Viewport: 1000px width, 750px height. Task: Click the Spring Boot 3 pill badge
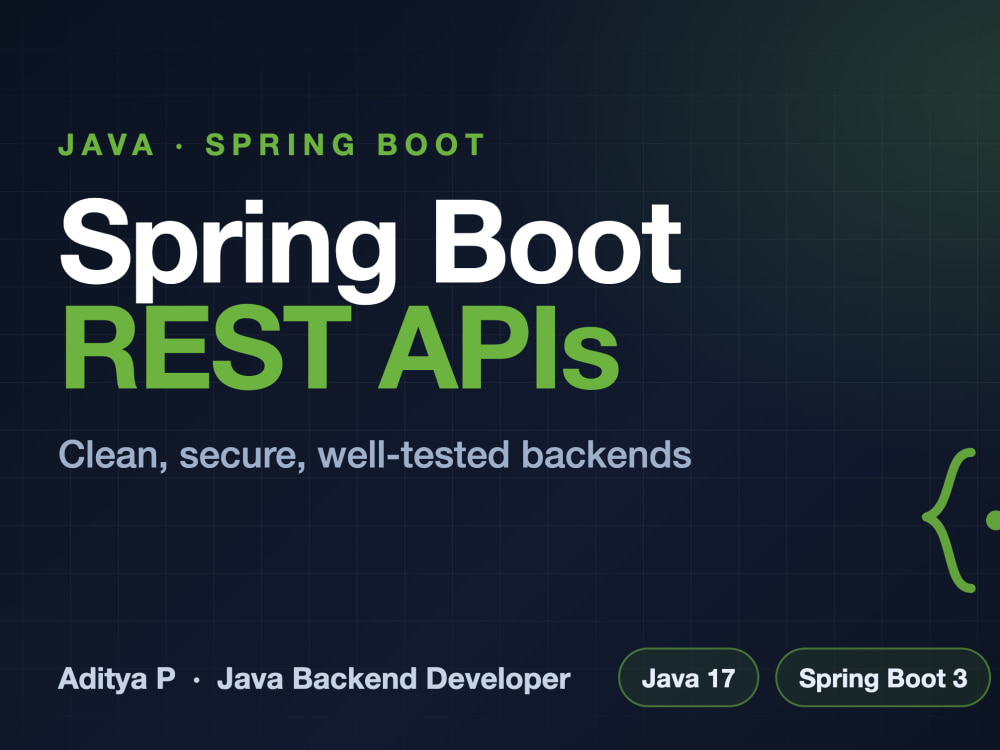click(883, 678)
